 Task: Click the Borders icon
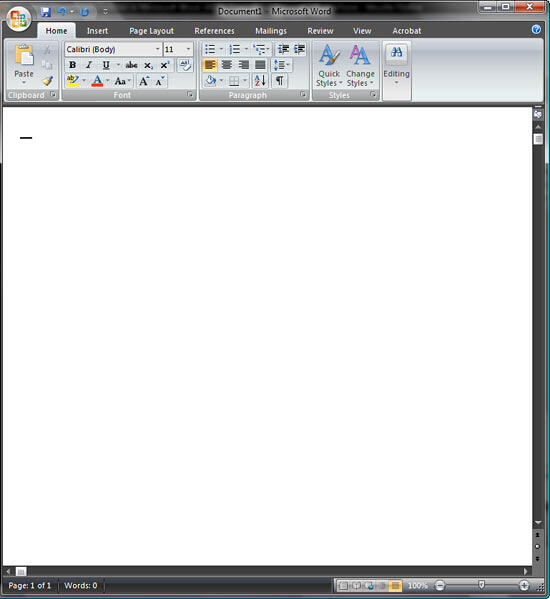coord(234,81)
